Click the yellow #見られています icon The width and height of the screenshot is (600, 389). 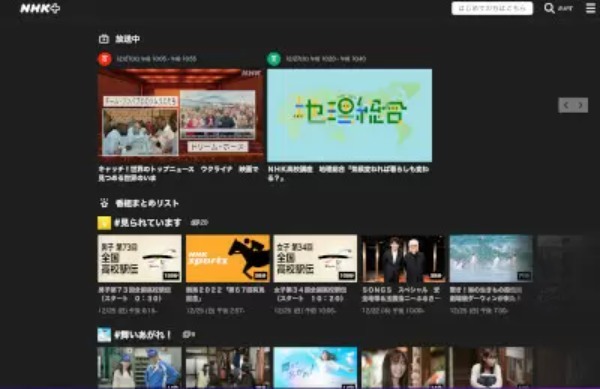(104, 223)
